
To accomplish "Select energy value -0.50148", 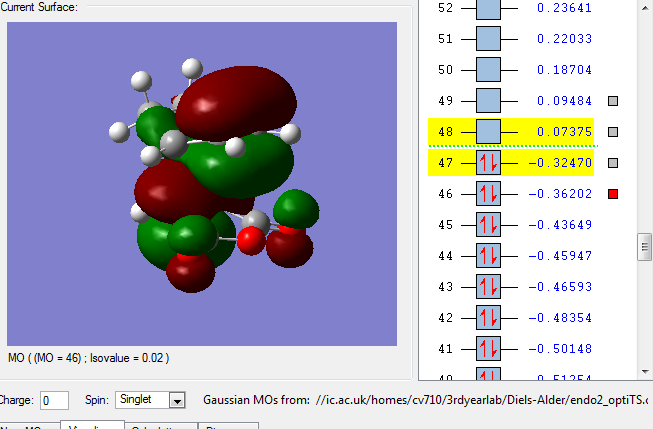I will 560,348.
